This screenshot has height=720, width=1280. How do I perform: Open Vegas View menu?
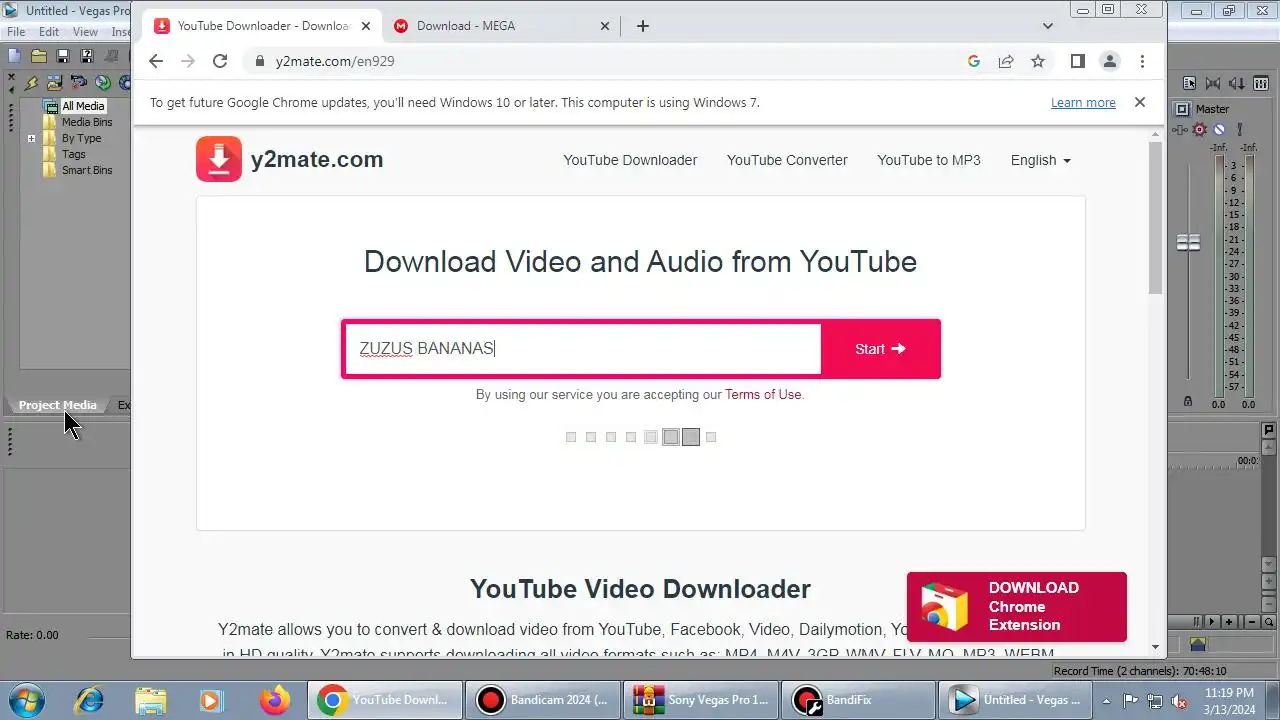pos(85,32)
